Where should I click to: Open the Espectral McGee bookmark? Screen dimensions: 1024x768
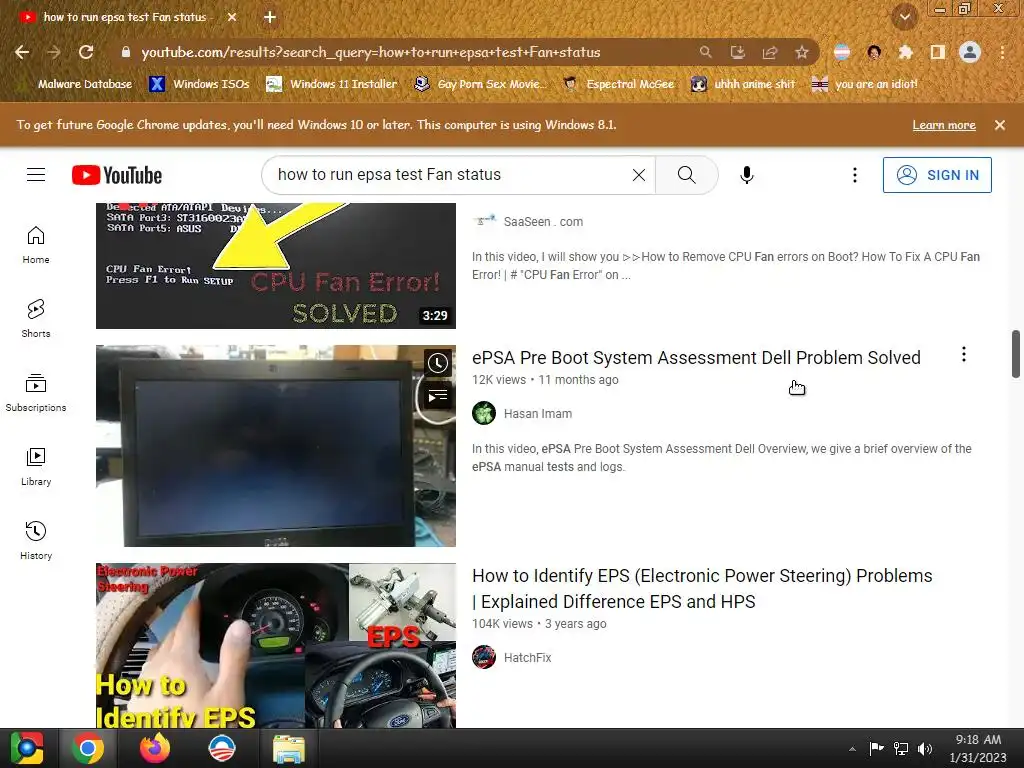point(618,84)
